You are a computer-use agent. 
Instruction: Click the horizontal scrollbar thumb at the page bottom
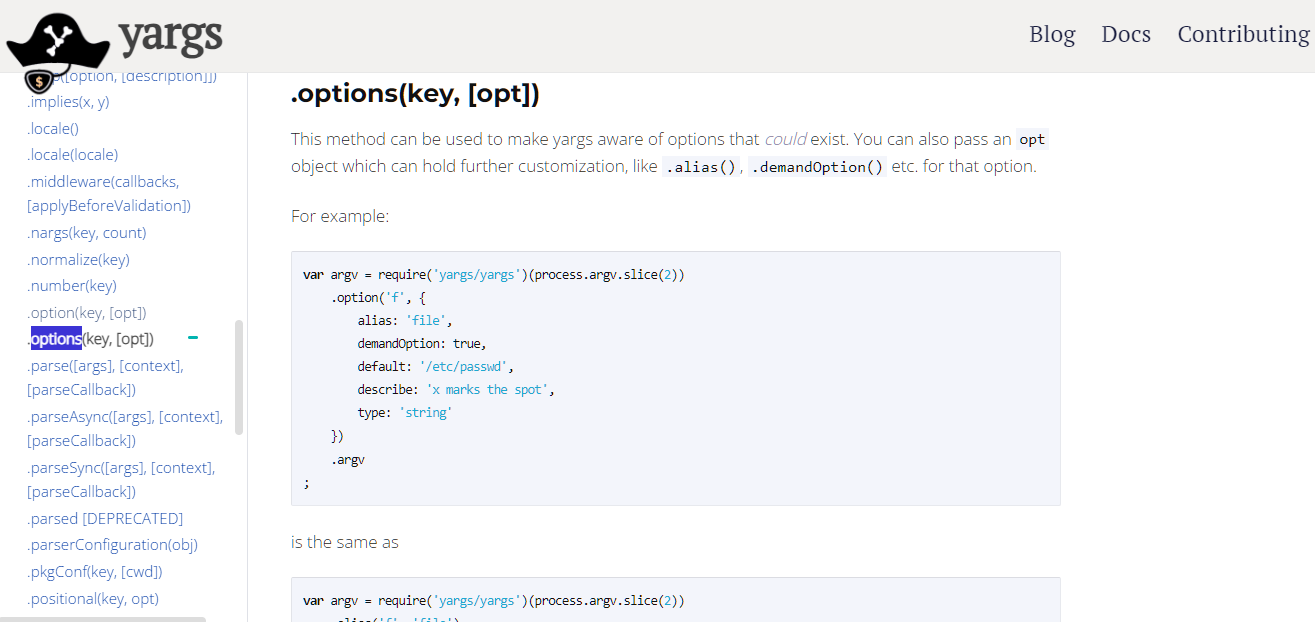pyautogui.click(x=103, y=619)
